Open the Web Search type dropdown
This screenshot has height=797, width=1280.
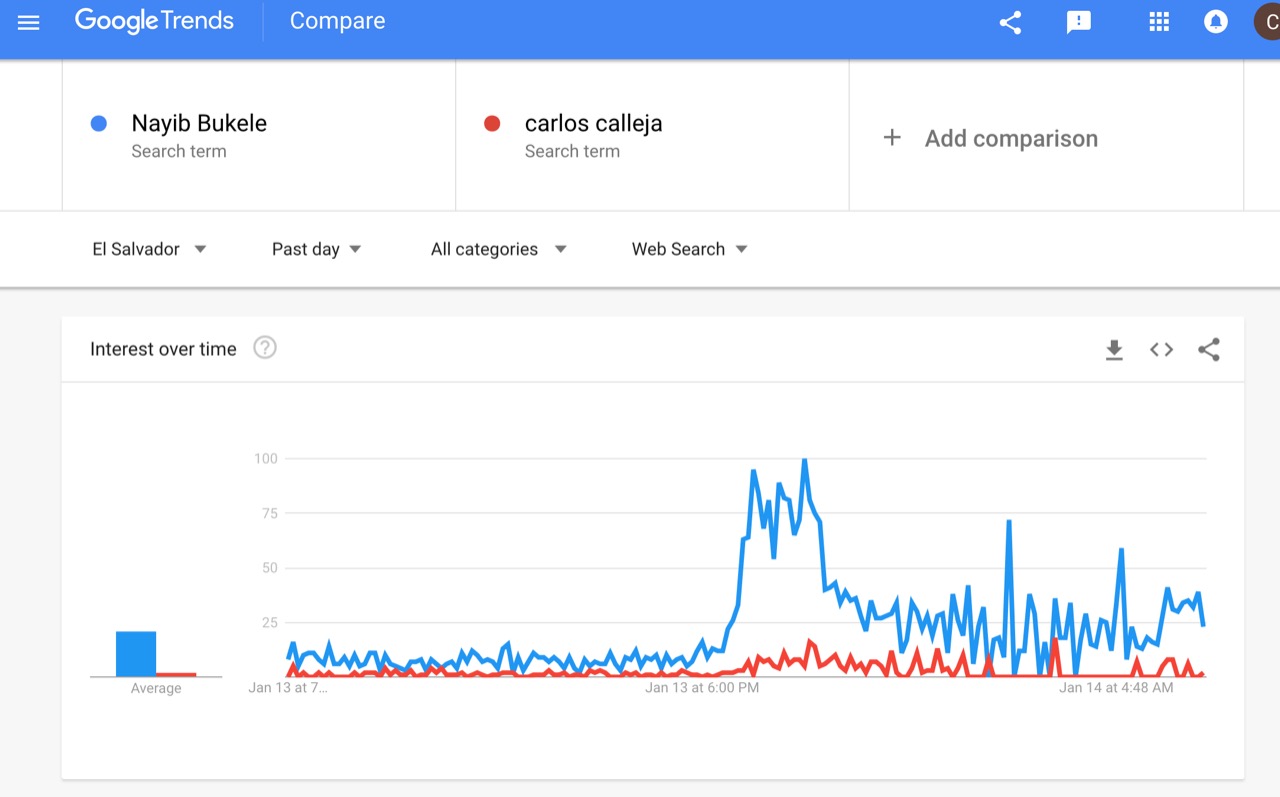coord(690,249)
